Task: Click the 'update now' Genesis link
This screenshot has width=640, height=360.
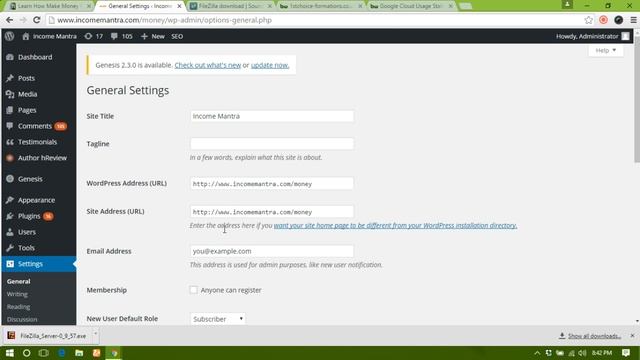Action: point(270,65)
